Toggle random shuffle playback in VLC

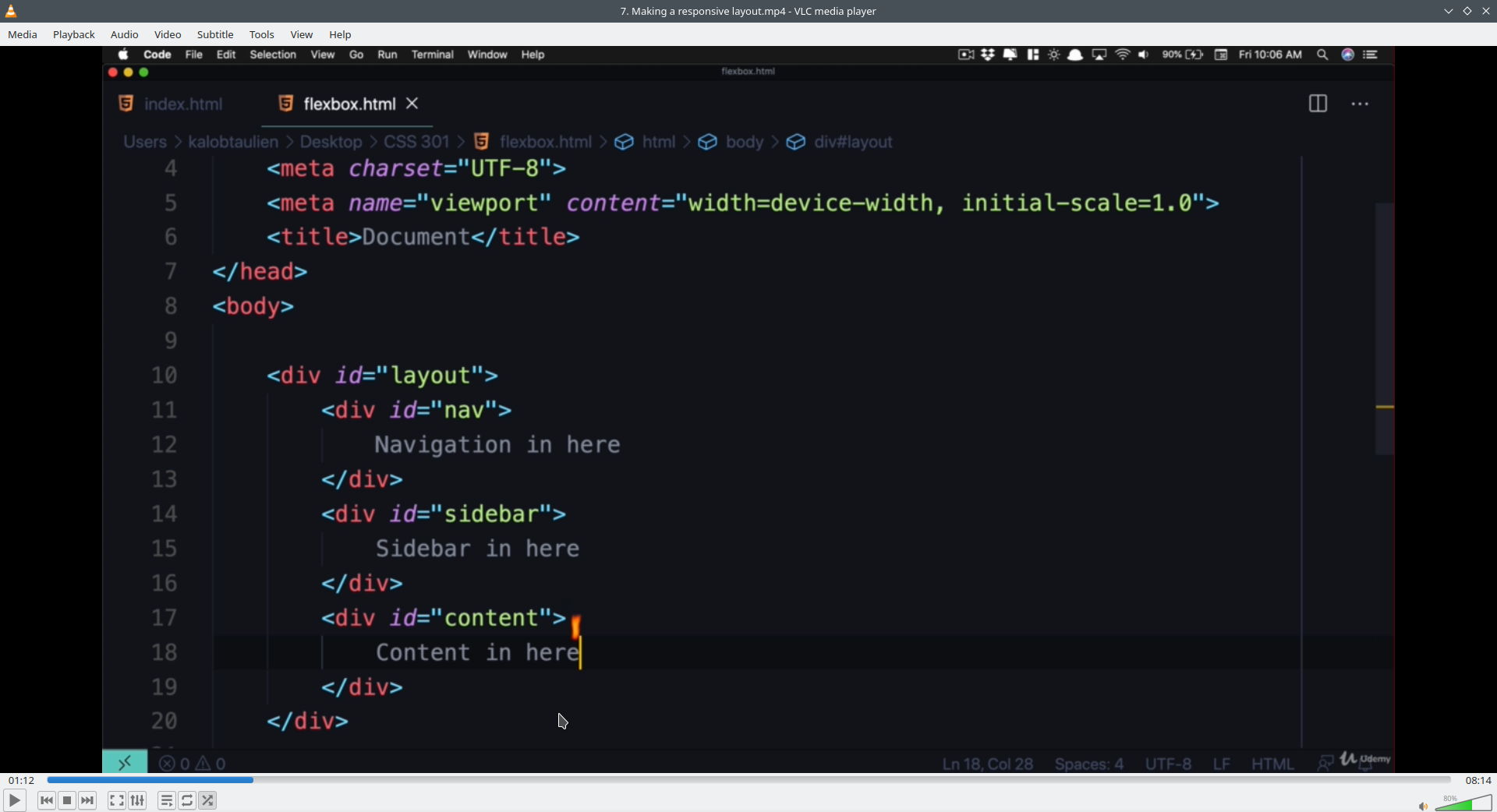click(x=208, y=800)
